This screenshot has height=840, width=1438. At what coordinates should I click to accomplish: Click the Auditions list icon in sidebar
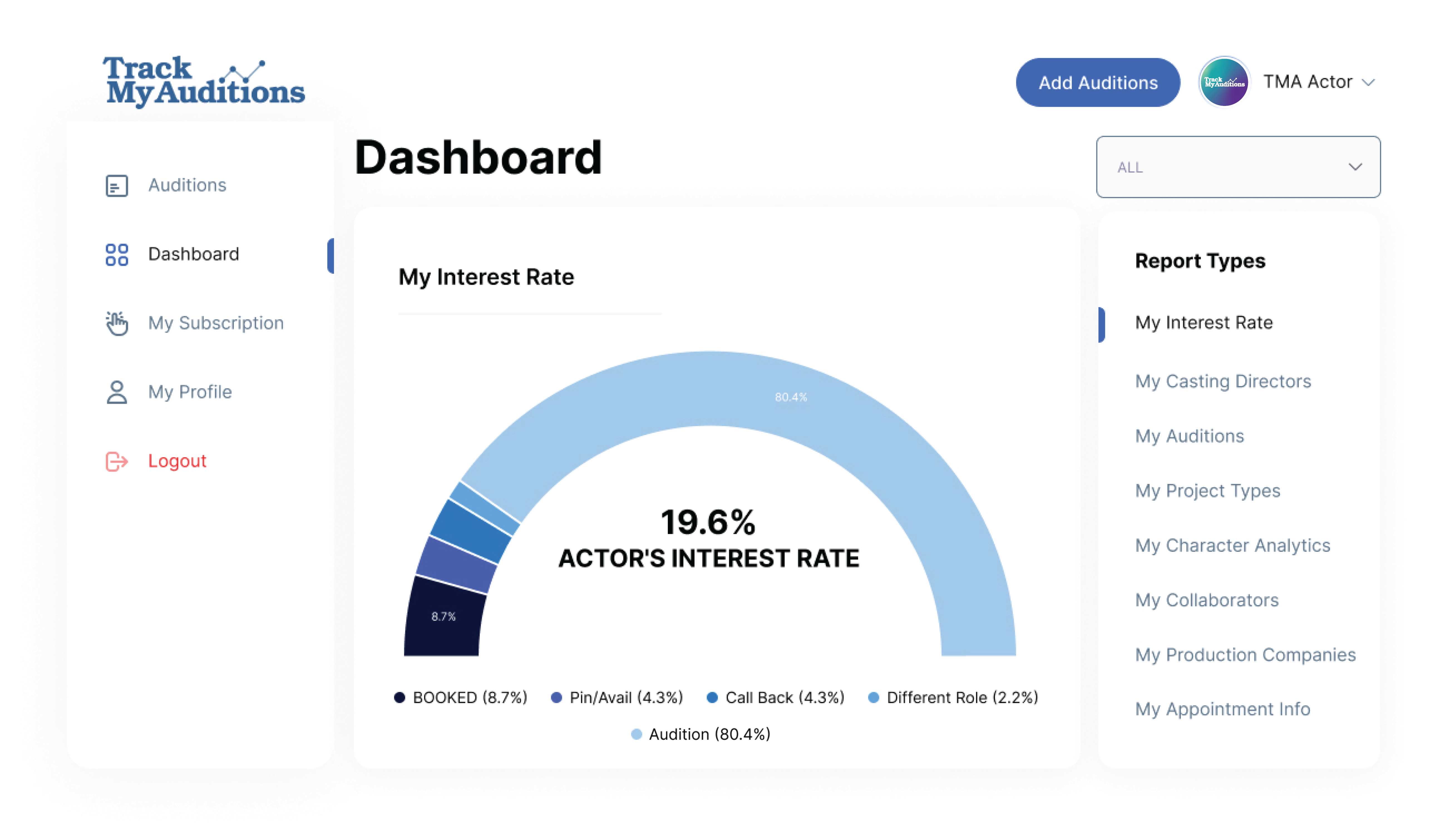pos(117,186)
